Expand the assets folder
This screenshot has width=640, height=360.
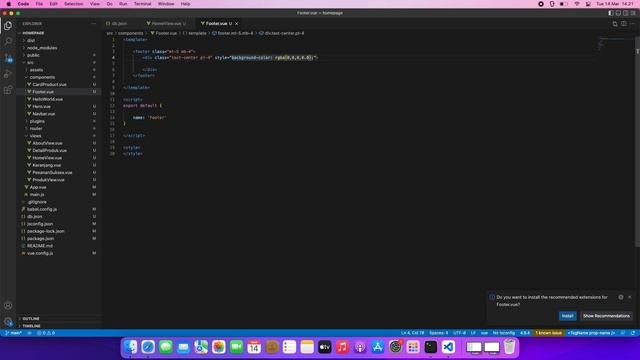point(36,70)
